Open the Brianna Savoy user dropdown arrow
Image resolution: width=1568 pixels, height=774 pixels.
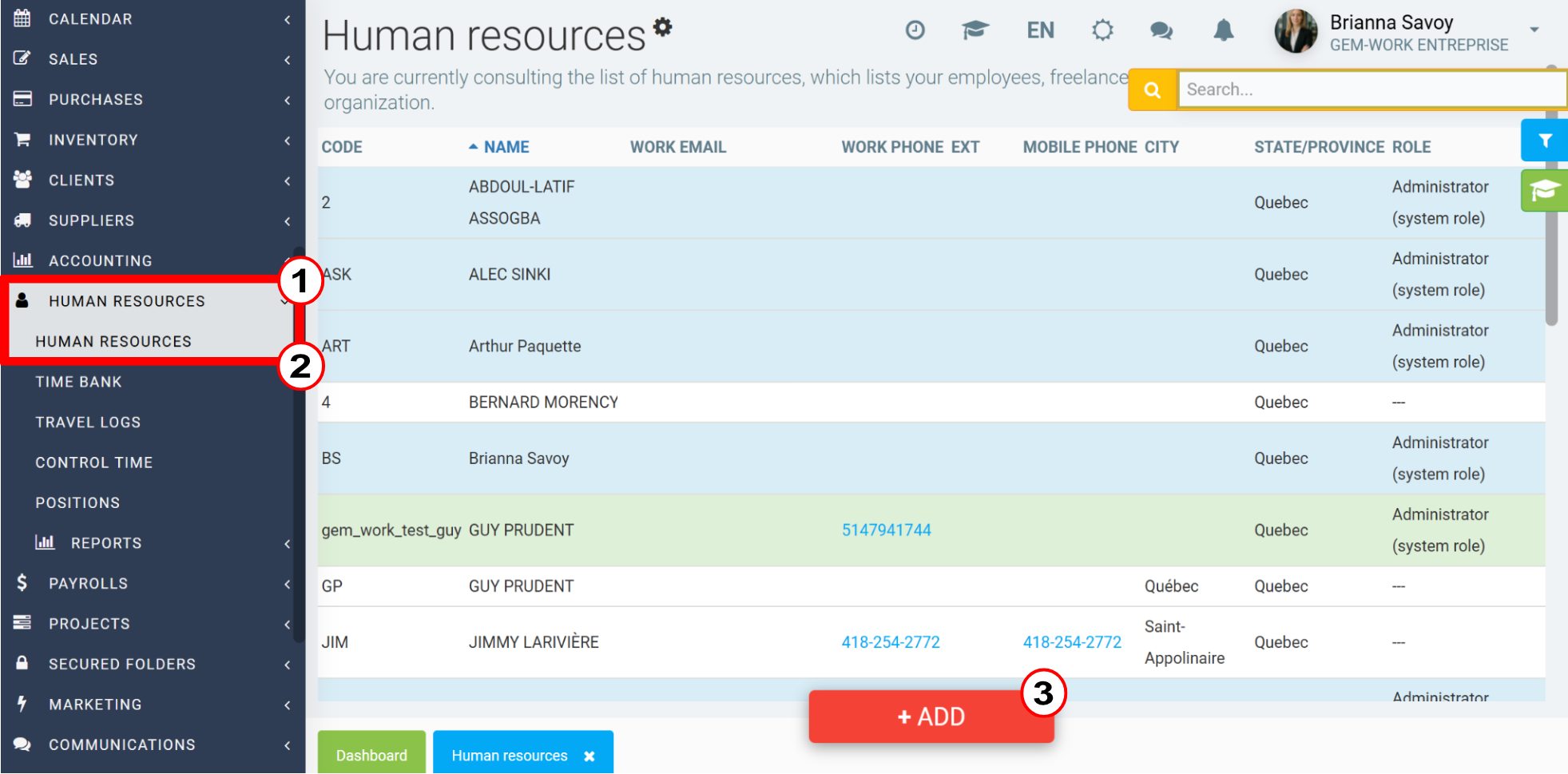(1534, 30)
